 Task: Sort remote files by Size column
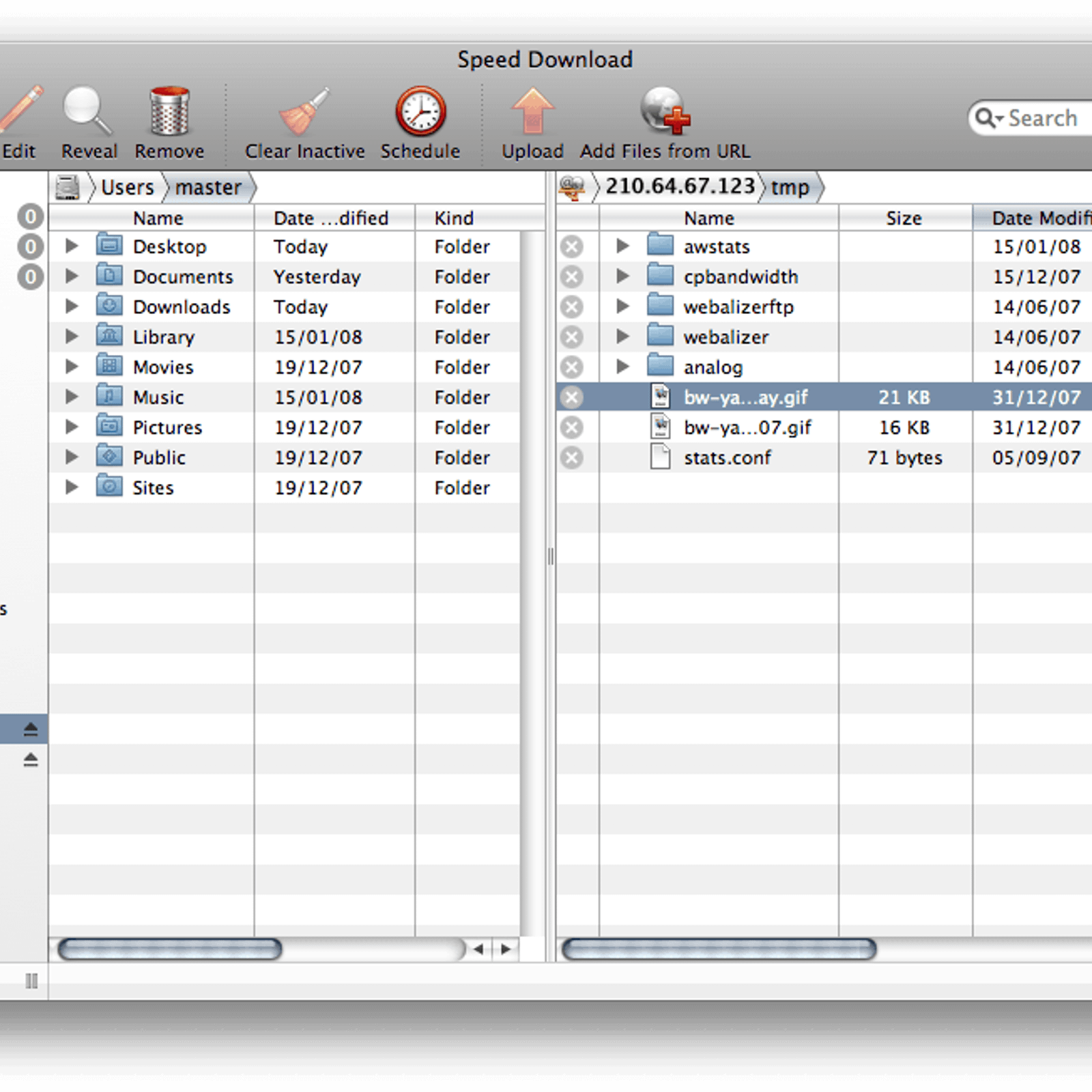pyautogui.click(x=905, y=218)
